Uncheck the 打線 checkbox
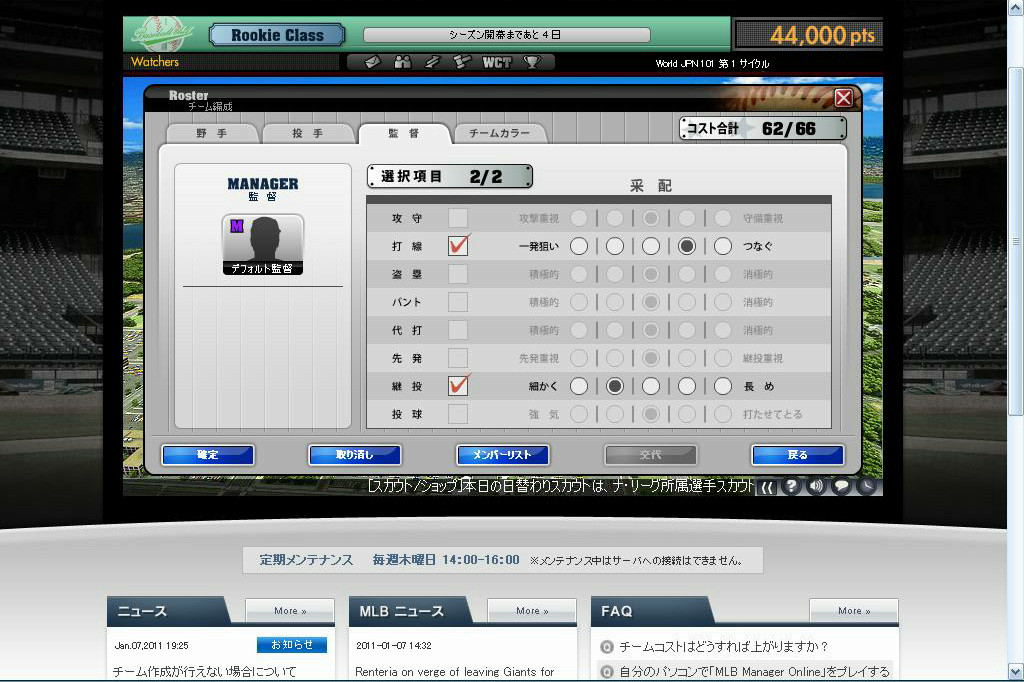The height and width of the screenshot is (682, 1024). coord(458,245)
